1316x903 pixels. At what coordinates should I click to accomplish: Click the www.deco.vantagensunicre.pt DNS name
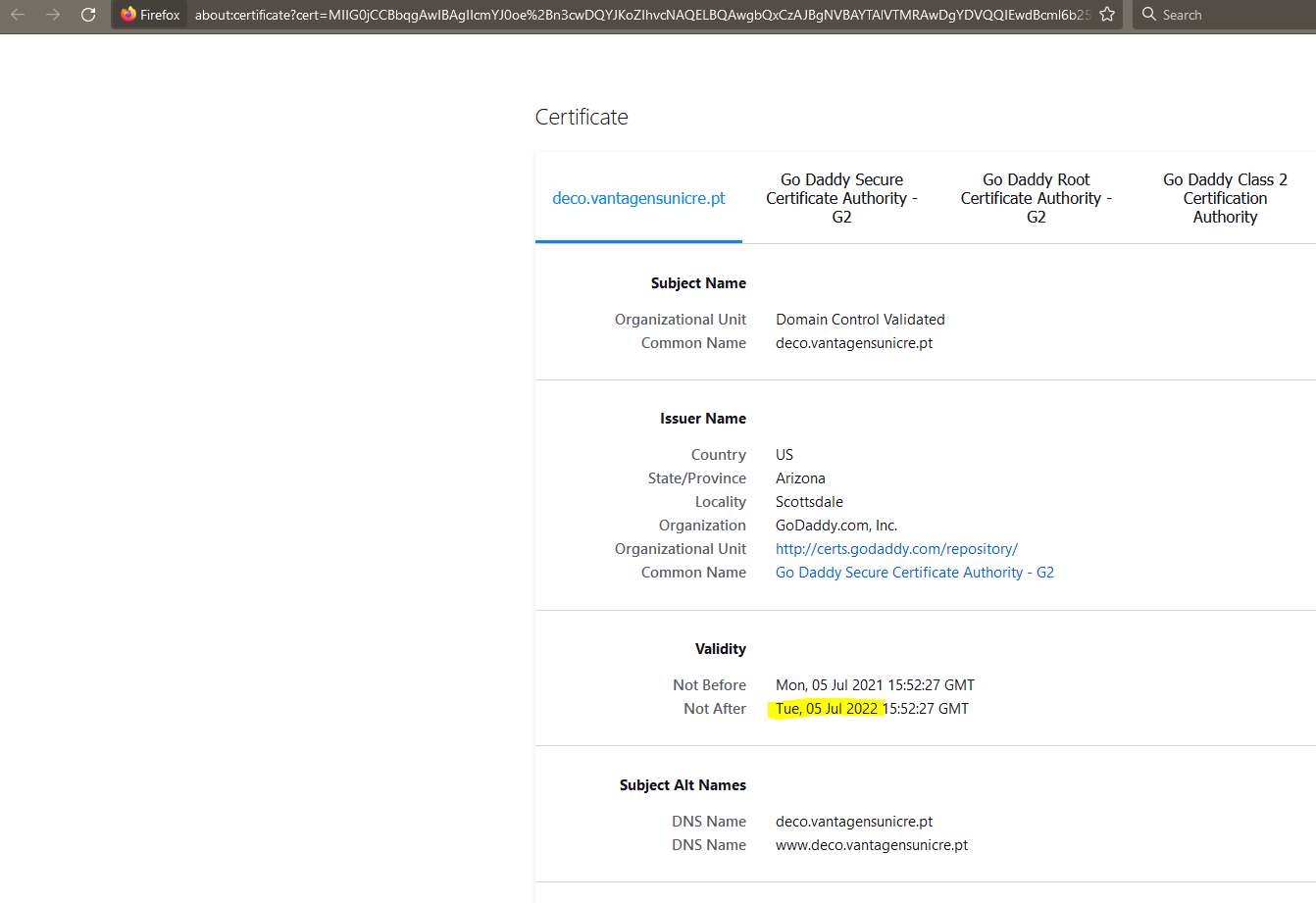[x=871, y=845]
